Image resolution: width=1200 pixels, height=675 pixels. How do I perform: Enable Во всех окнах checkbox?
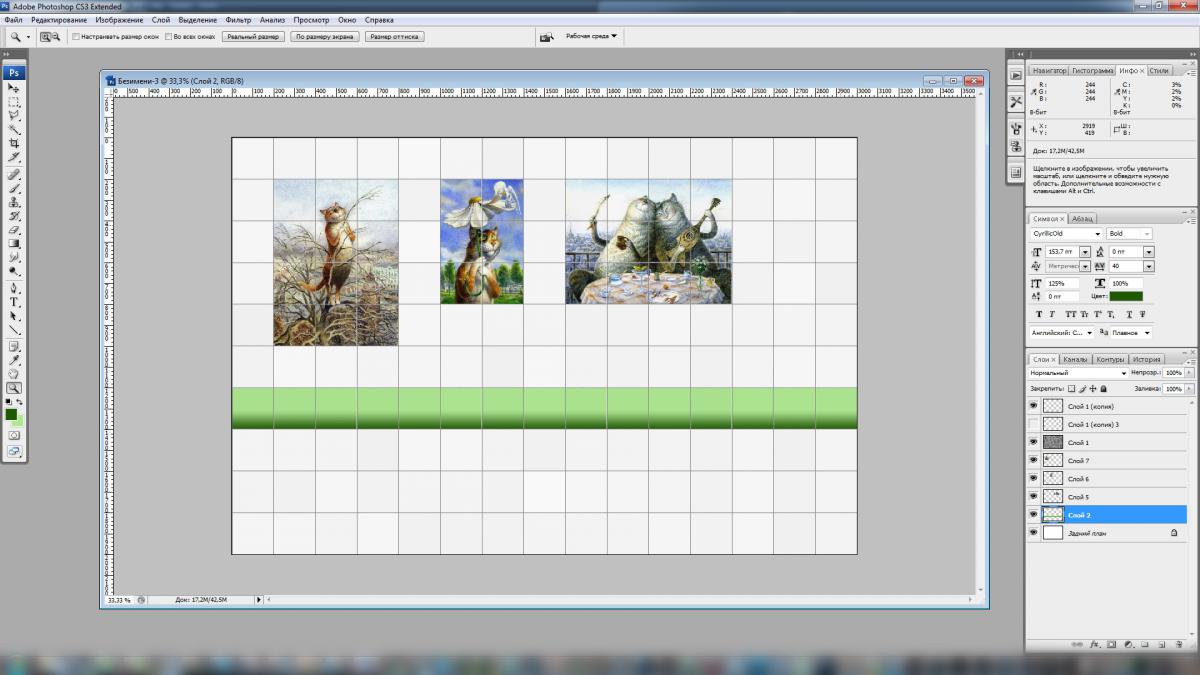[x=168, y=37]
